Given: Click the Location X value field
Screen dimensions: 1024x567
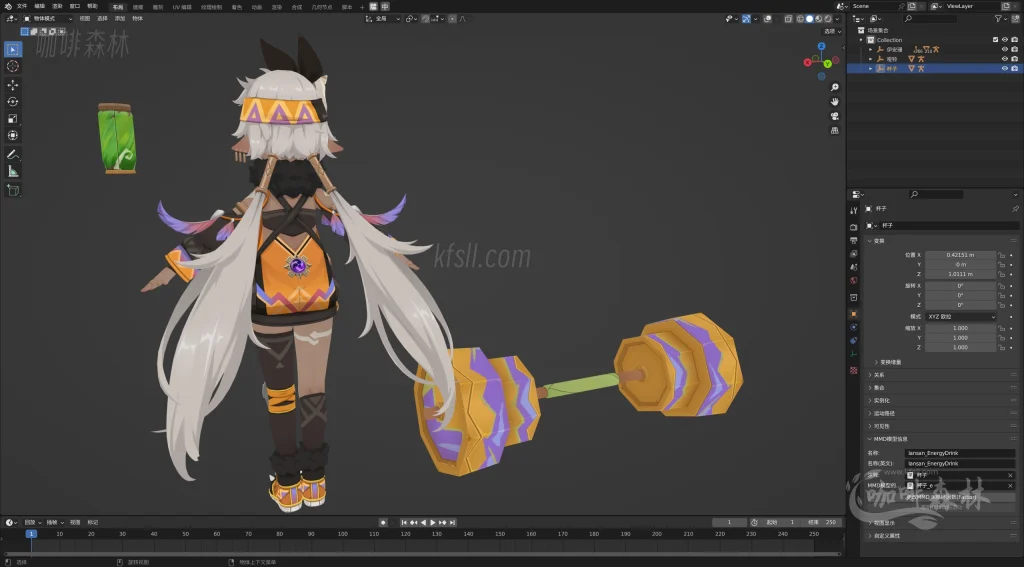Looking at the screenshot, I should click(961, 255).
